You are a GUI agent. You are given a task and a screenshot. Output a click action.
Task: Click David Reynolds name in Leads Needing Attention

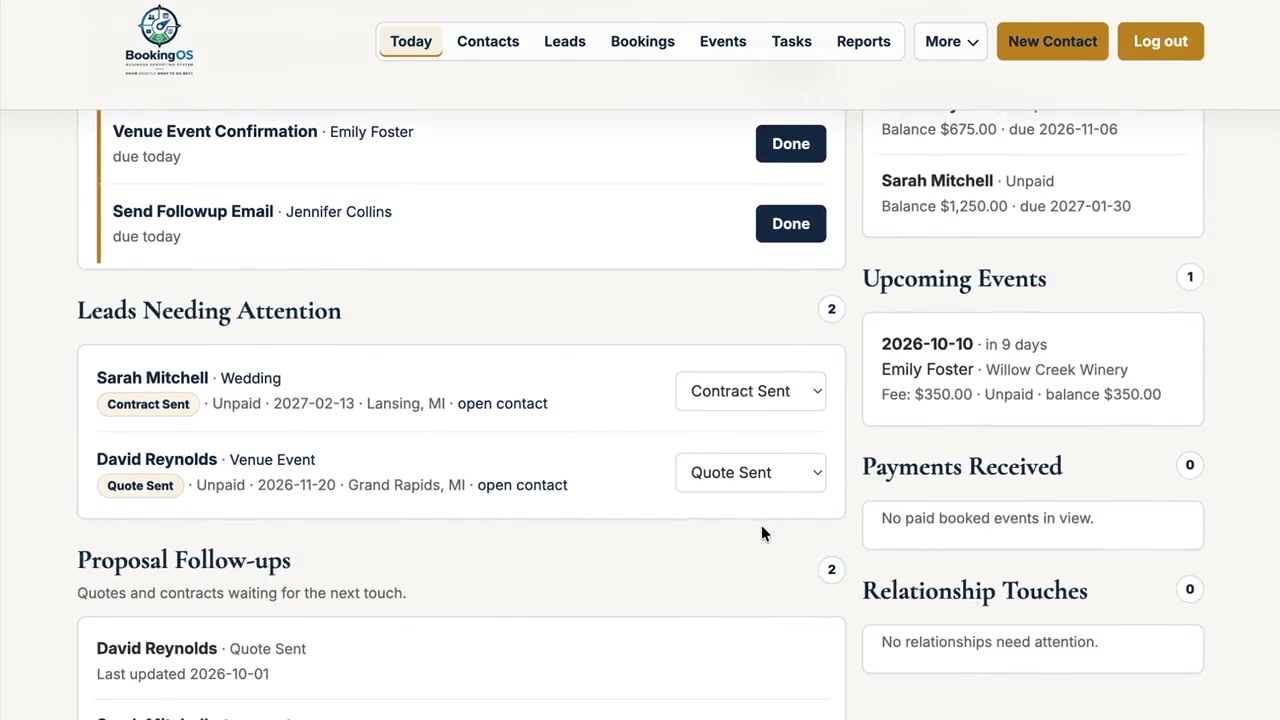pos(157,459)
